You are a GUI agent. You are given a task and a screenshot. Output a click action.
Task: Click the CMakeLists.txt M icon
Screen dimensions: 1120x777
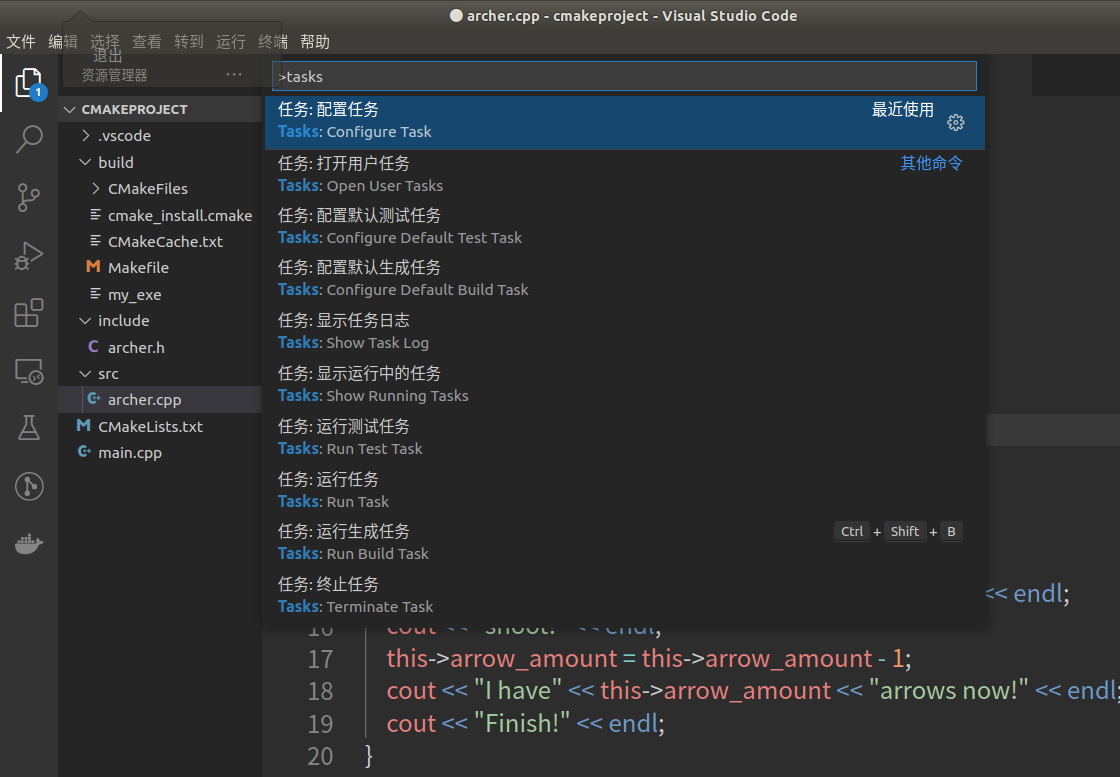click(84, 426)
